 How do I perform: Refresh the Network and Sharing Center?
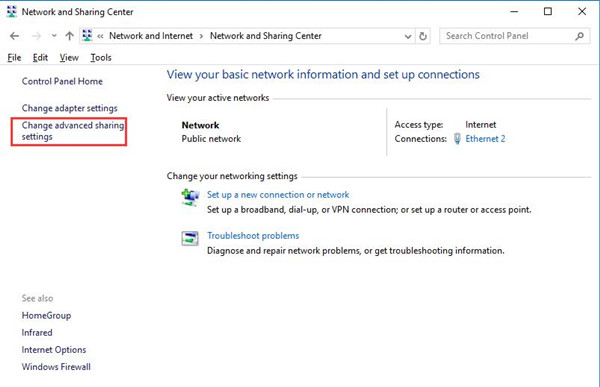click(x=423, y=36)
